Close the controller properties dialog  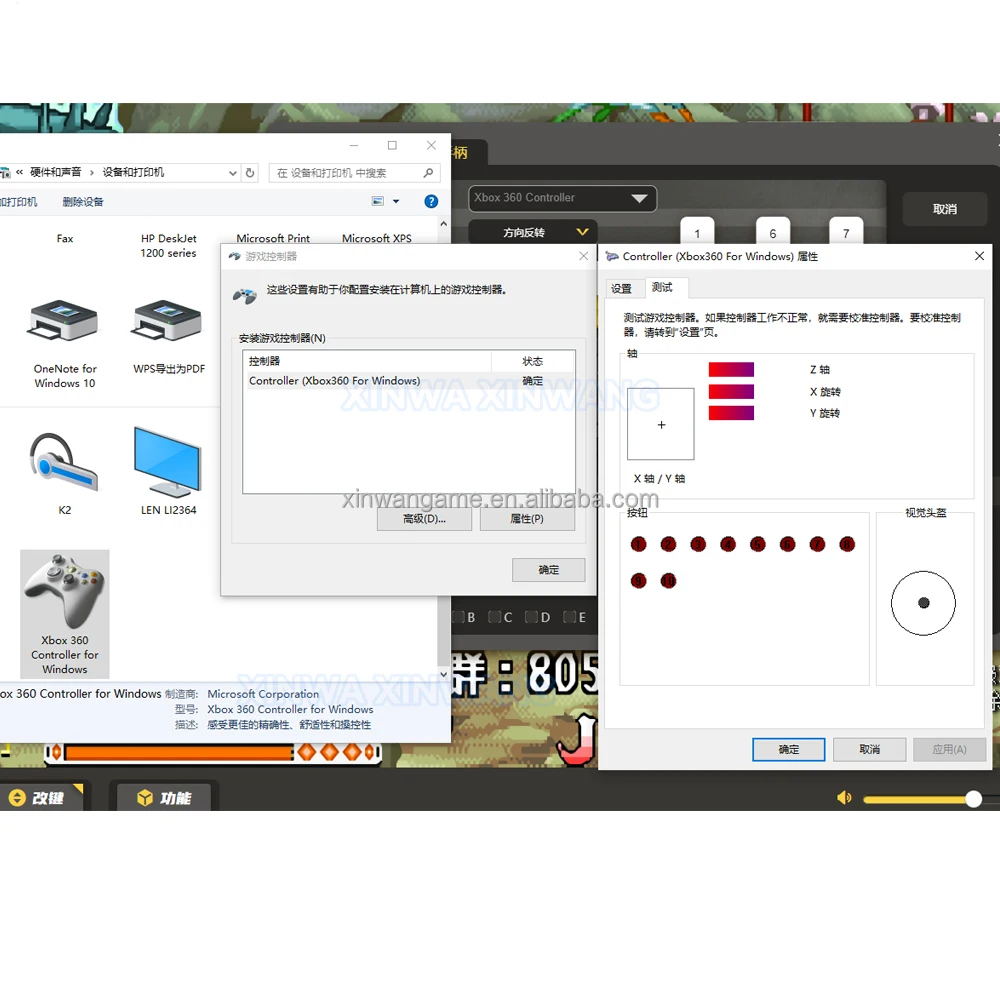[979, 256]
